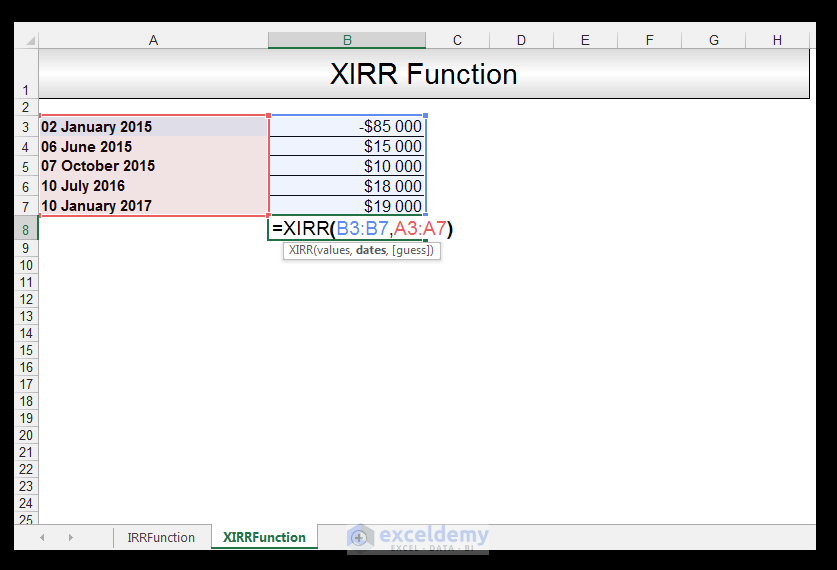
Task: Select row 8 header
Action: pos(26,230)
